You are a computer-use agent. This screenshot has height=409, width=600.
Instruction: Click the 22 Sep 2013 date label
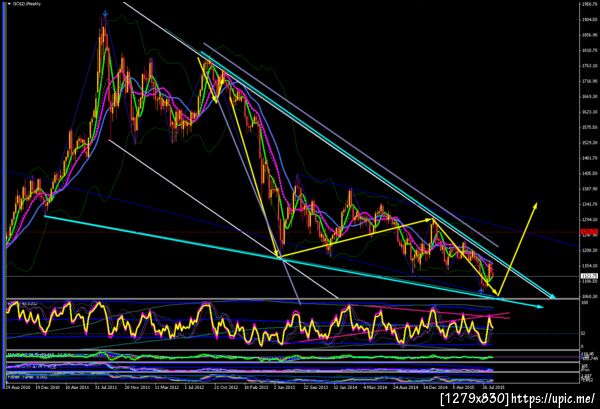pyautogui.click(x=316, y=387)
